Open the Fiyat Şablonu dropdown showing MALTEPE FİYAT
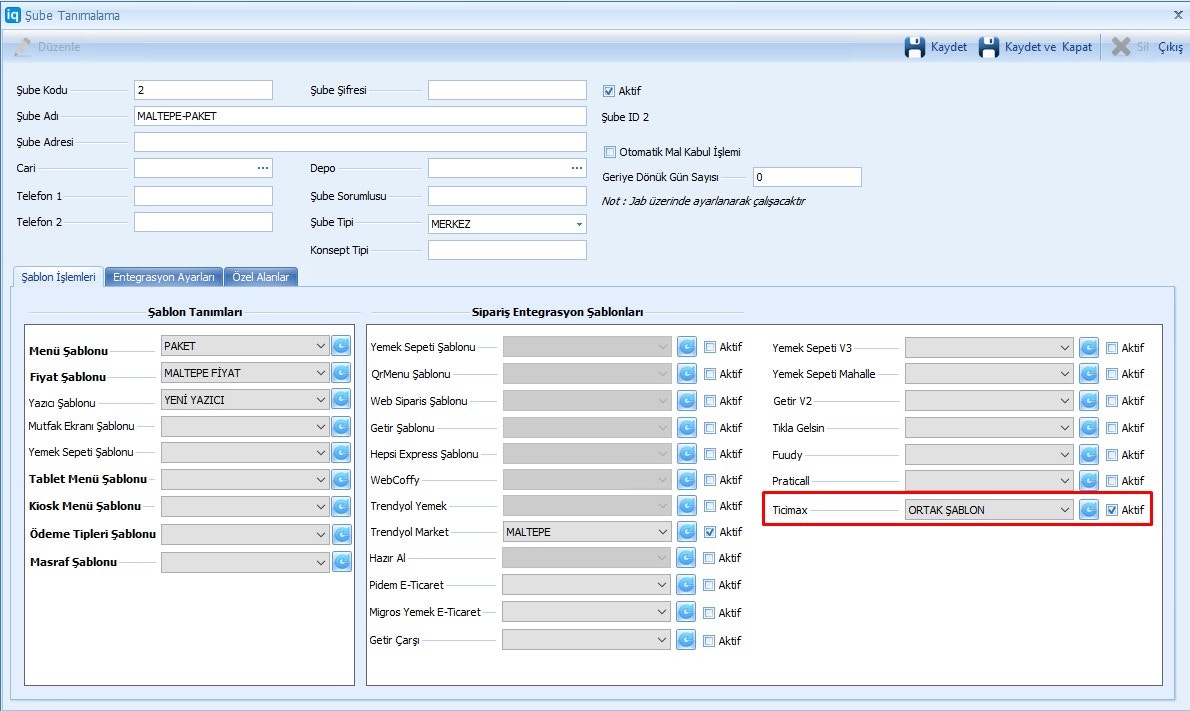 tap(244, 373)
